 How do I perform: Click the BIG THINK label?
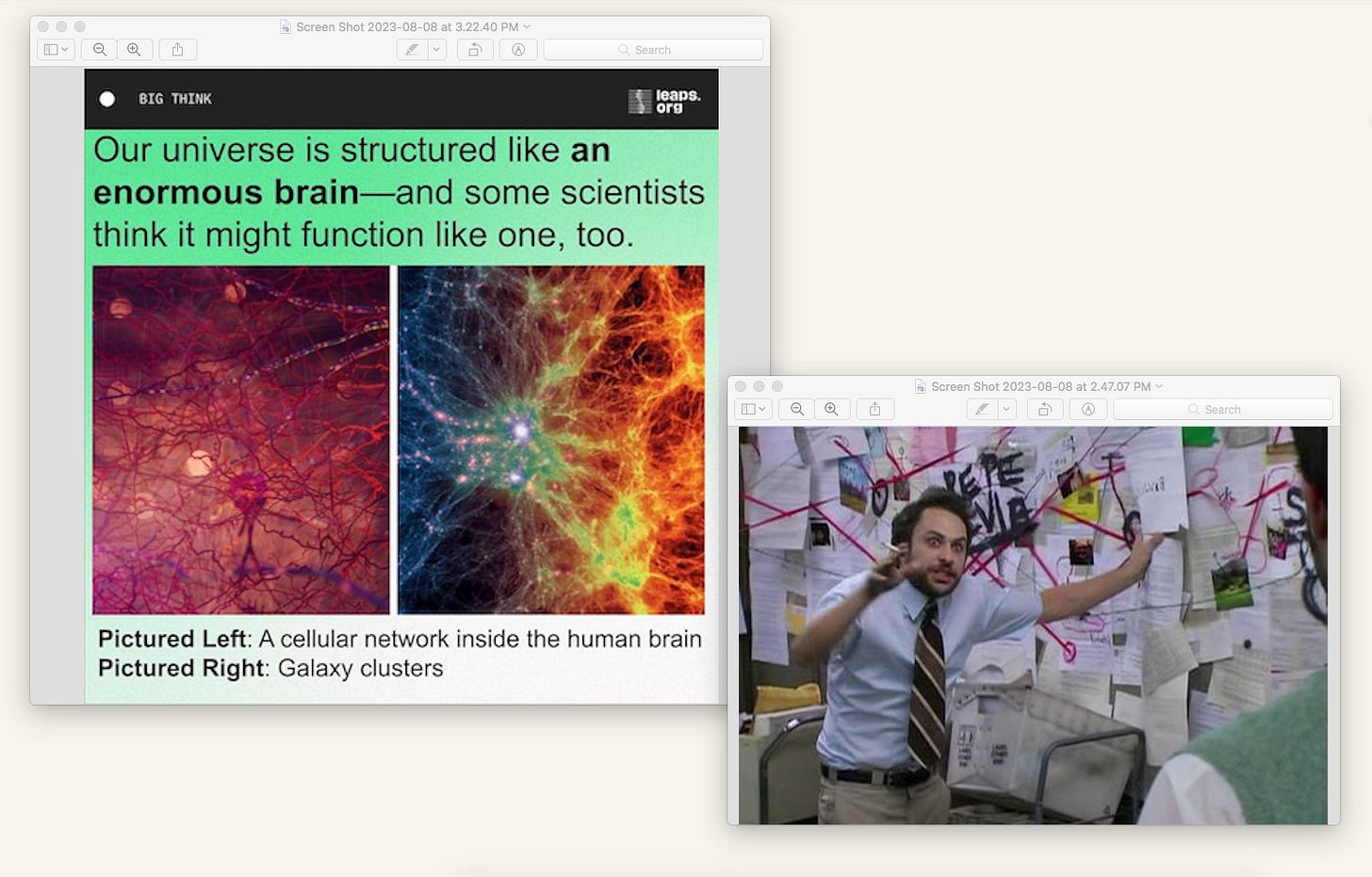point(175,99)
